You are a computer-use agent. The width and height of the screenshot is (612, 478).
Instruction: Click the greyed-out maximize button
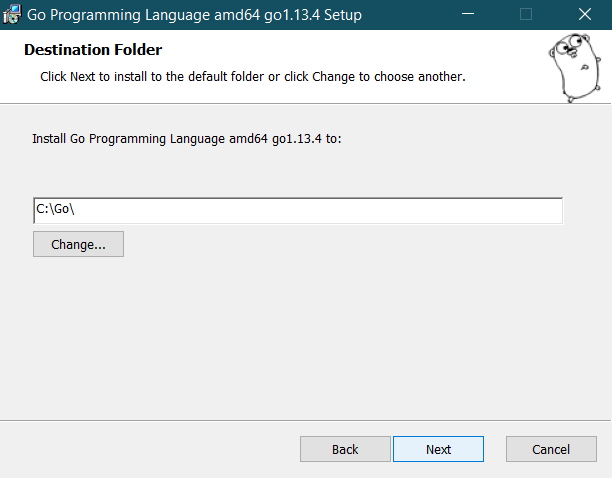click(x=526, y=14)
